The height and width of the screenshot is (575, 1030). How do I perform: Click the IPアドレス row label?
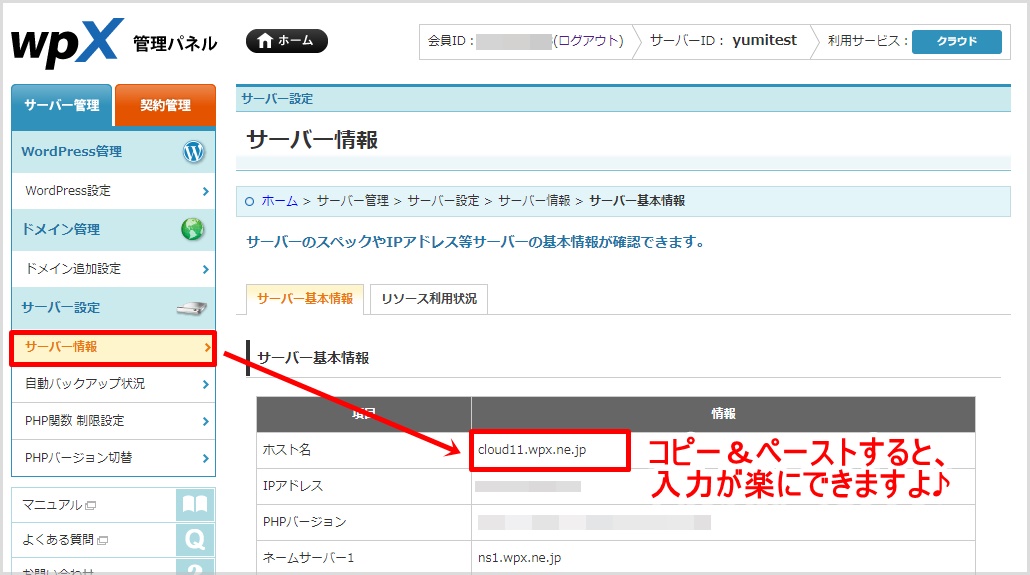point(293,486)
